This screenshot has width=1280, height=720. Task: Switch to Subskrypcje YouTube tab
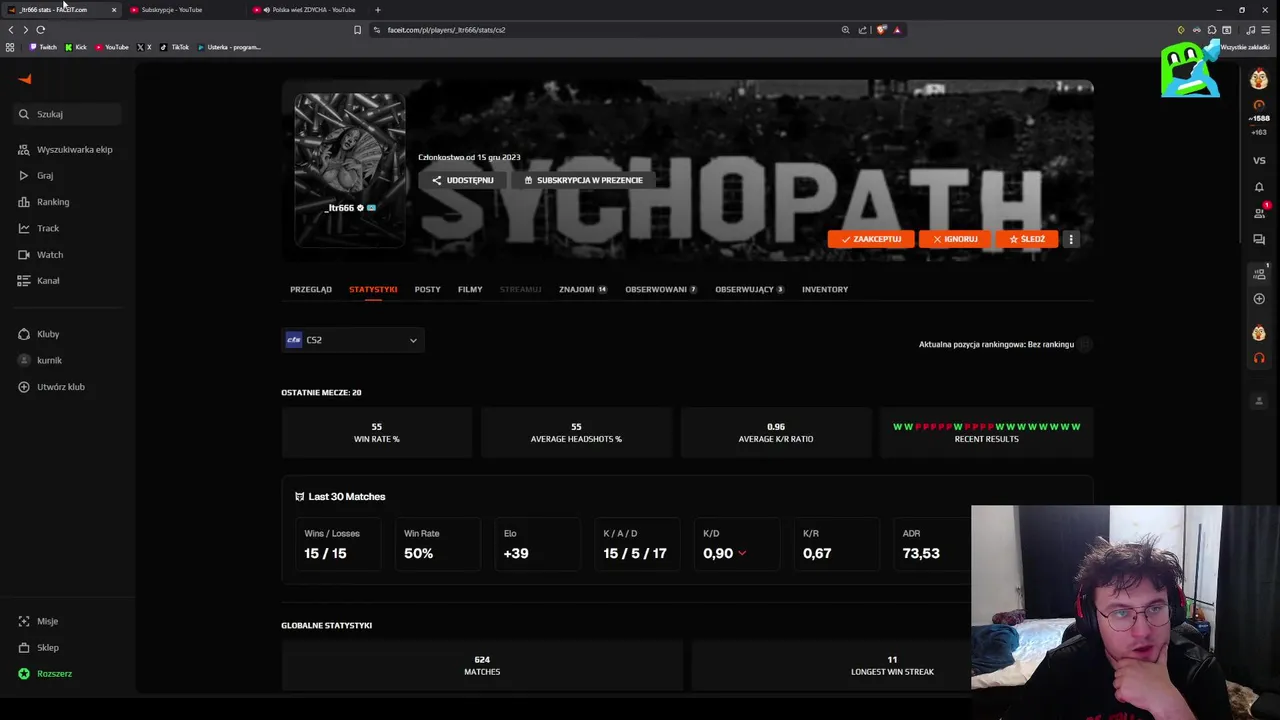[x=183, y=10]
